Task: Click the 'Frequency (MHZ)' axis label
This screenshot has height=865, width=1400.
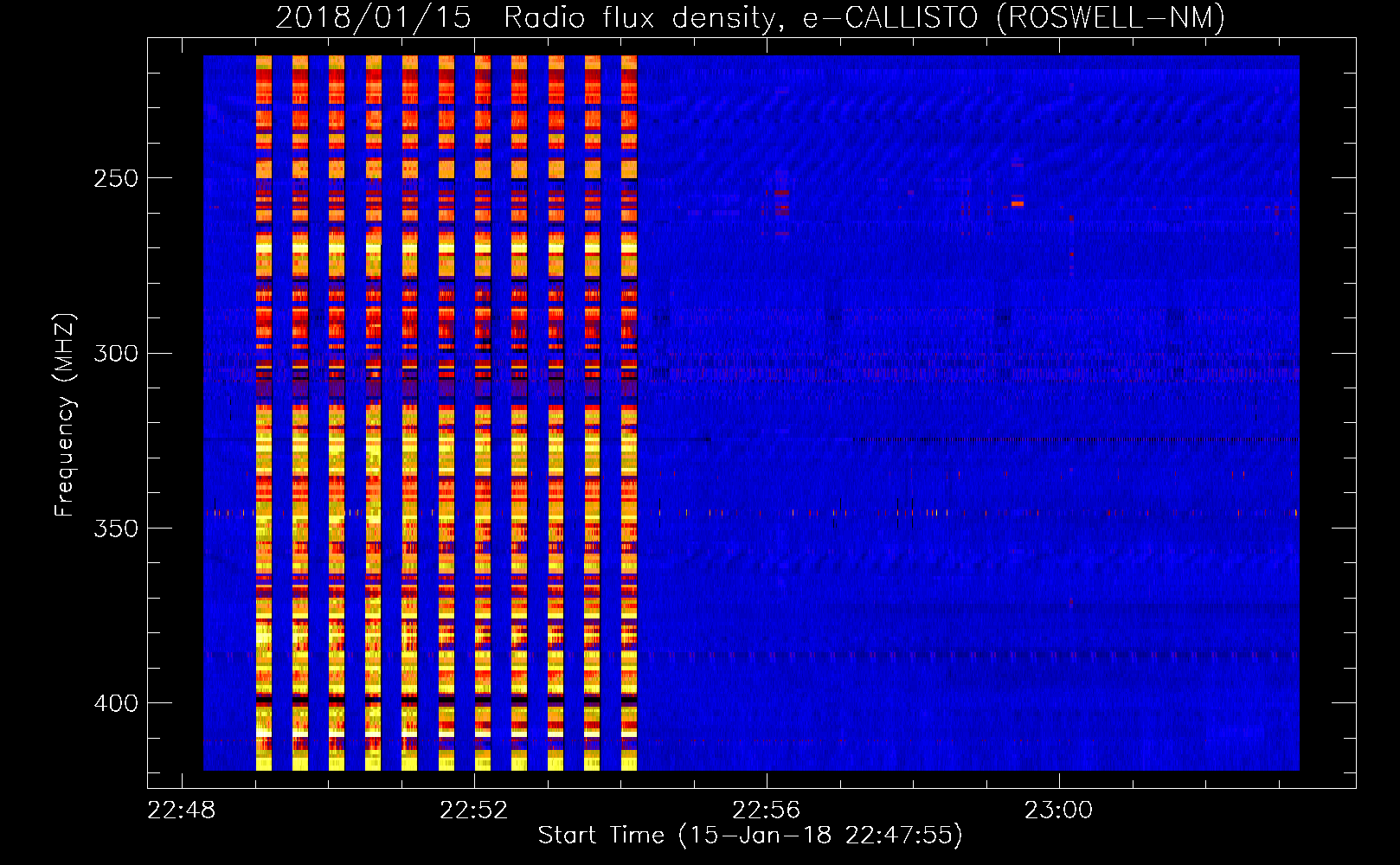Action: pyautogui.click(x=65, y=415)
